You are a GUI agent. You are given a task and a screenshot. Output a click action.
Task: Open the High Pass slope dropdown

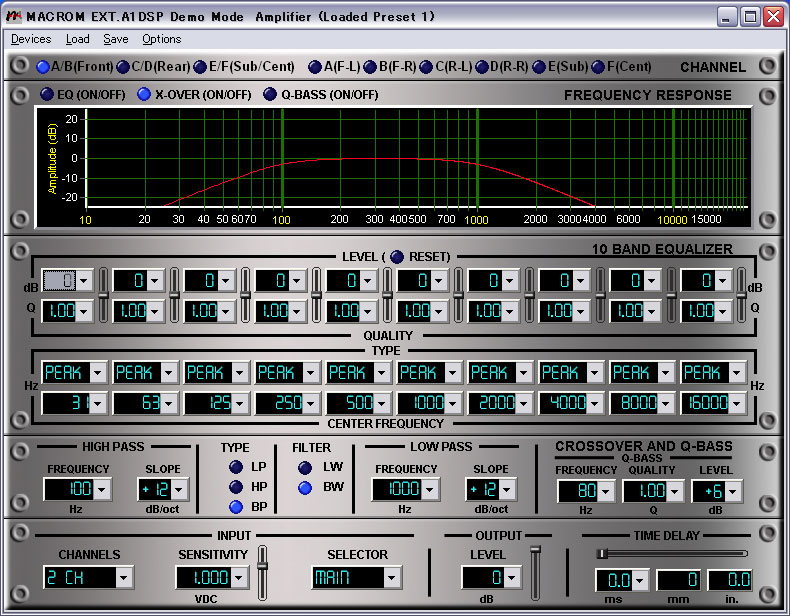(x=179, y=489)
